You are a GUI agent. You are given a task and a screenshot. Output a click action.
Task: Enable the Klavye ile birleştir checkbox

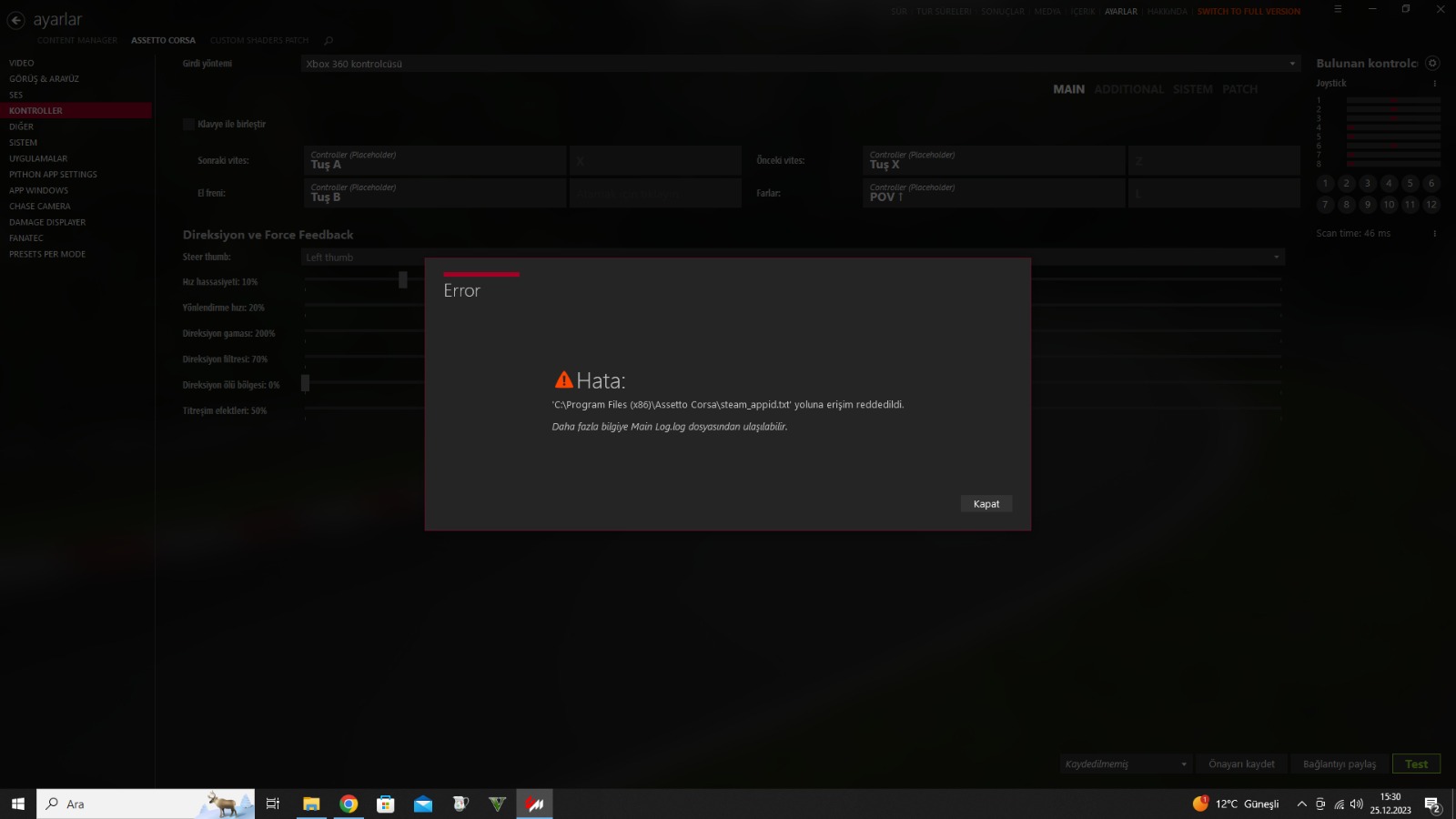pyautogui.click(x=188, y=125)
